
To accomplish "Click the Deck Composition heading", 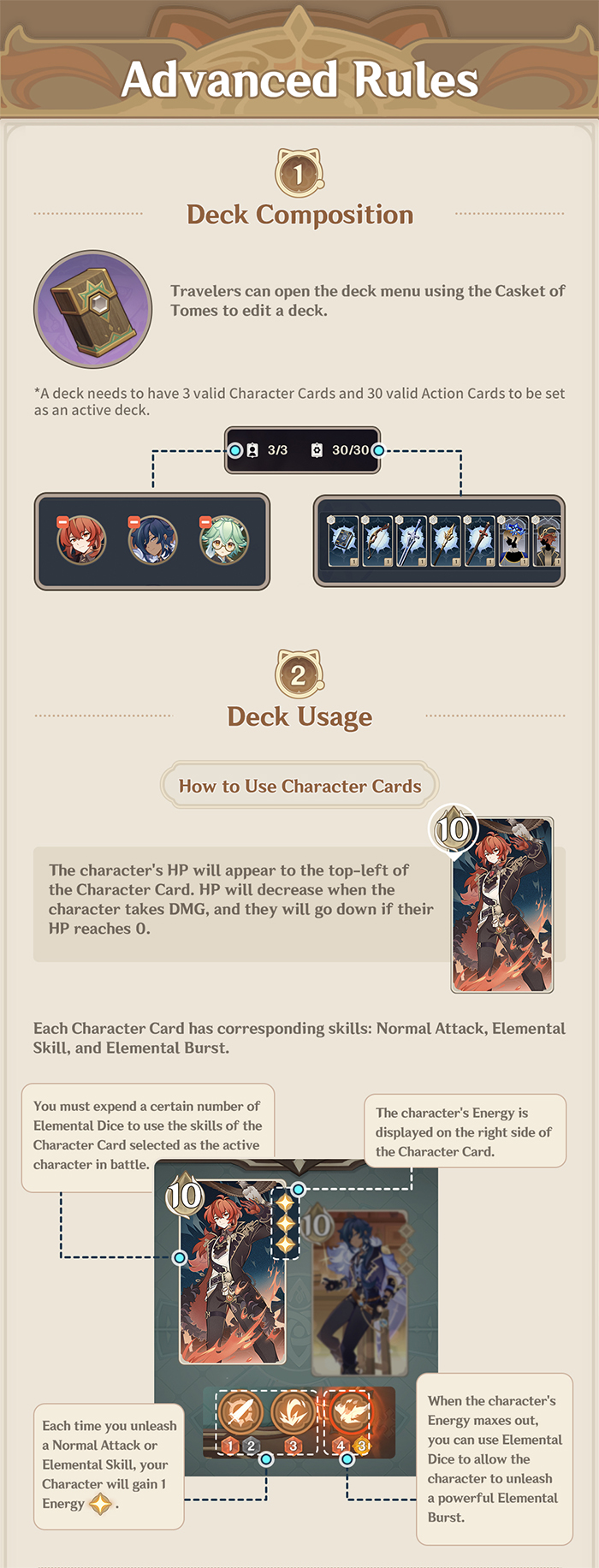I will (x=299, y=214).
